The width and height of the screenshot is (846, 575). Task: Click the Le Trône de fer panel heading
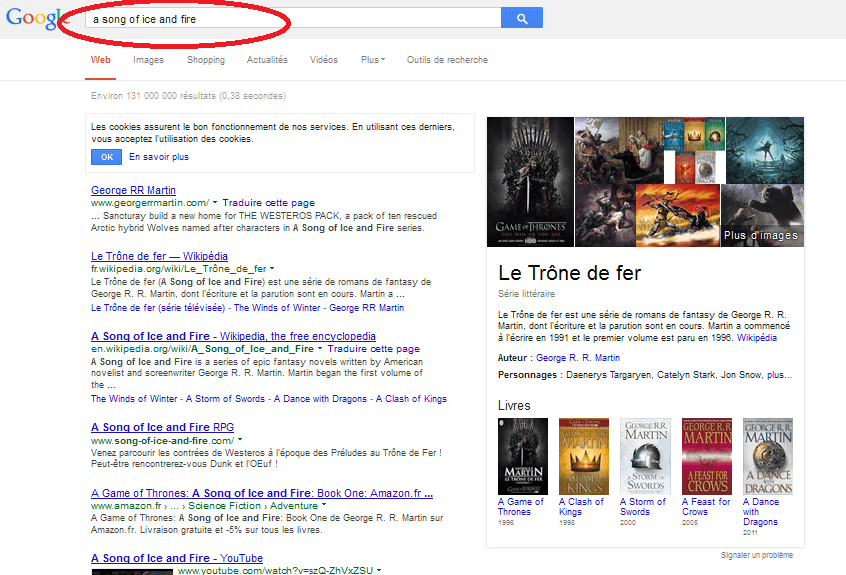[x=569, y=273]
